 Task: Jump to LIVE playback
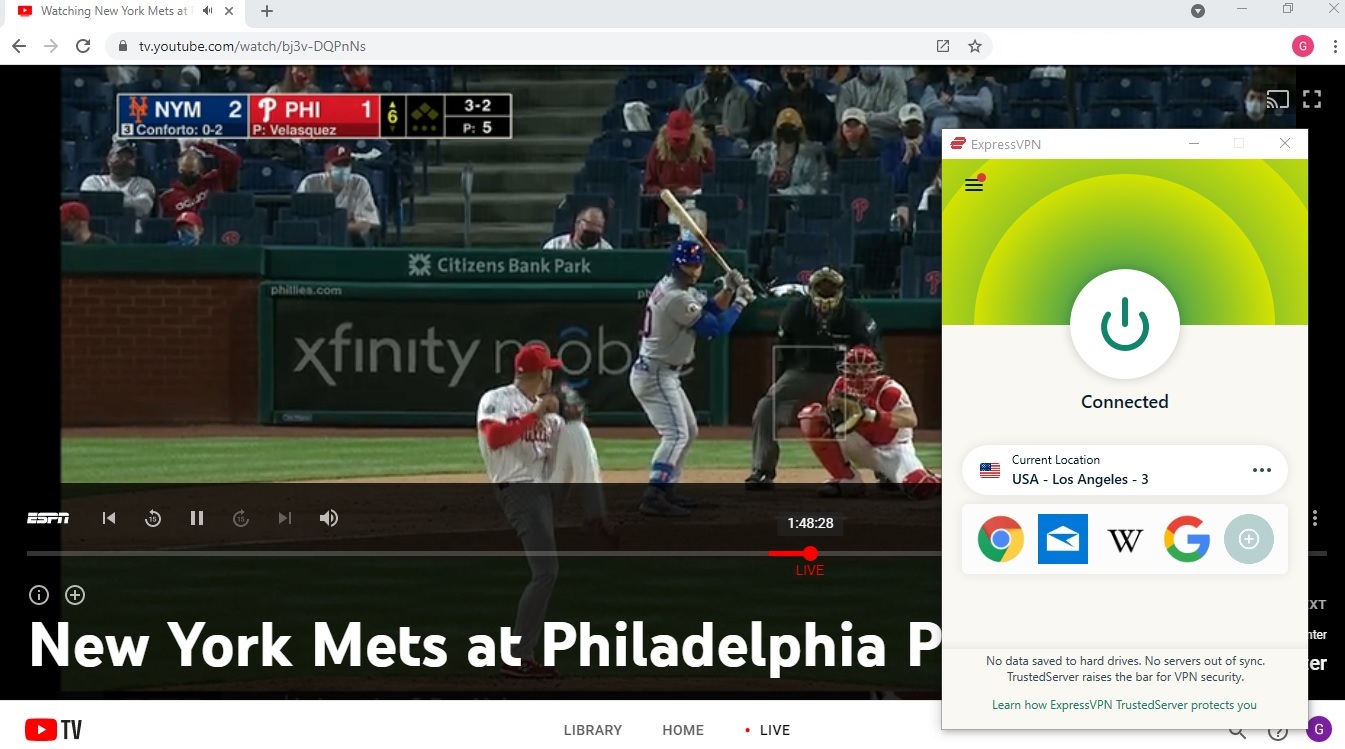click(x=808, y=569)
